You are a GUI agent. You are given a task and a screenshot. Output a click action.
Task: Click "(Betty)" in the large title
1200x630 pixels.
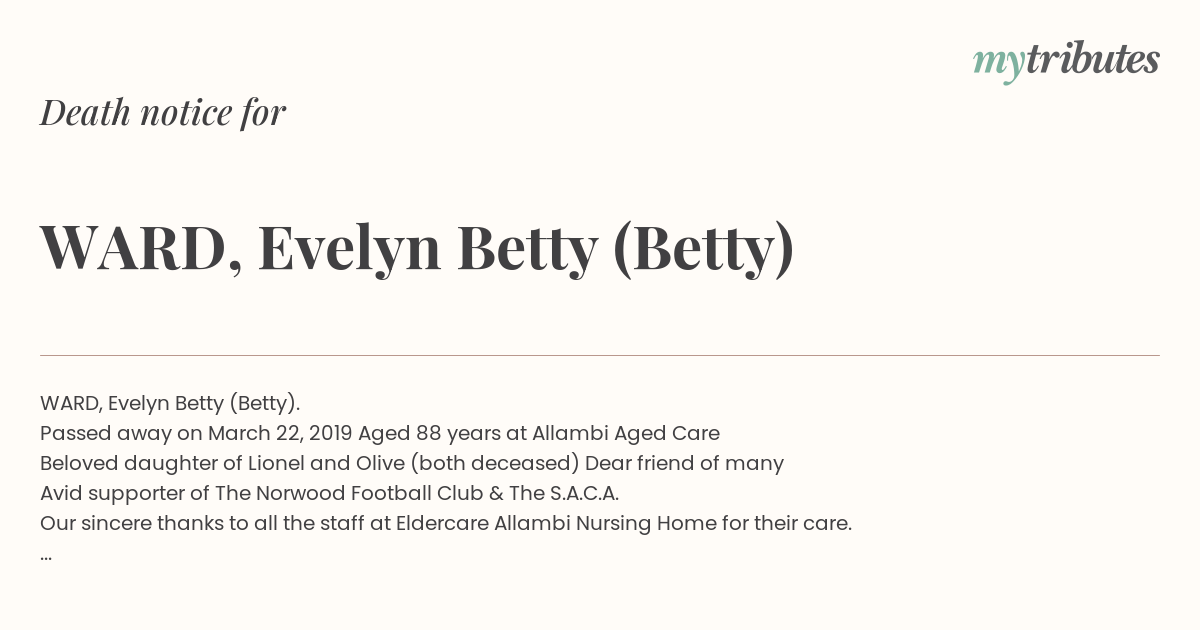coord(703,248)
